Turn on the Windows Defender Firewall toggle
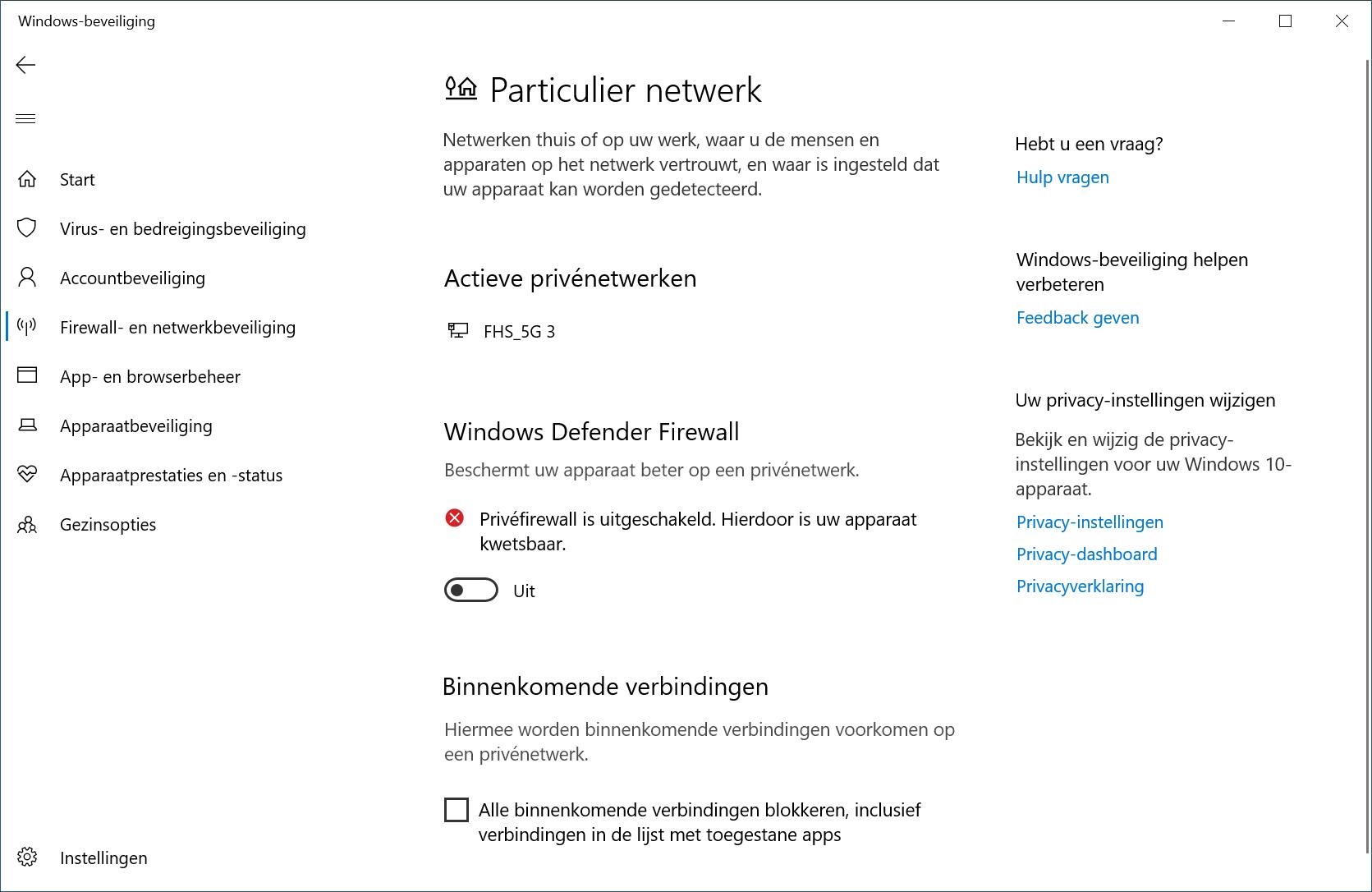The width and height of the screenshot is (1372, 892). pos(471,590)
